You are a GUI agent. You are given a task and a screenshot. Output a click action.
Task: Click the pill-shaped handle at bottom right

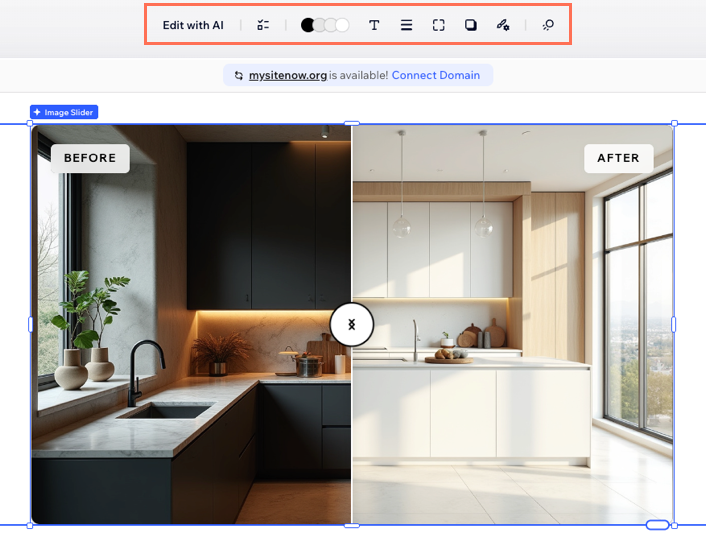pyautogui.click(x=657, y=524)
